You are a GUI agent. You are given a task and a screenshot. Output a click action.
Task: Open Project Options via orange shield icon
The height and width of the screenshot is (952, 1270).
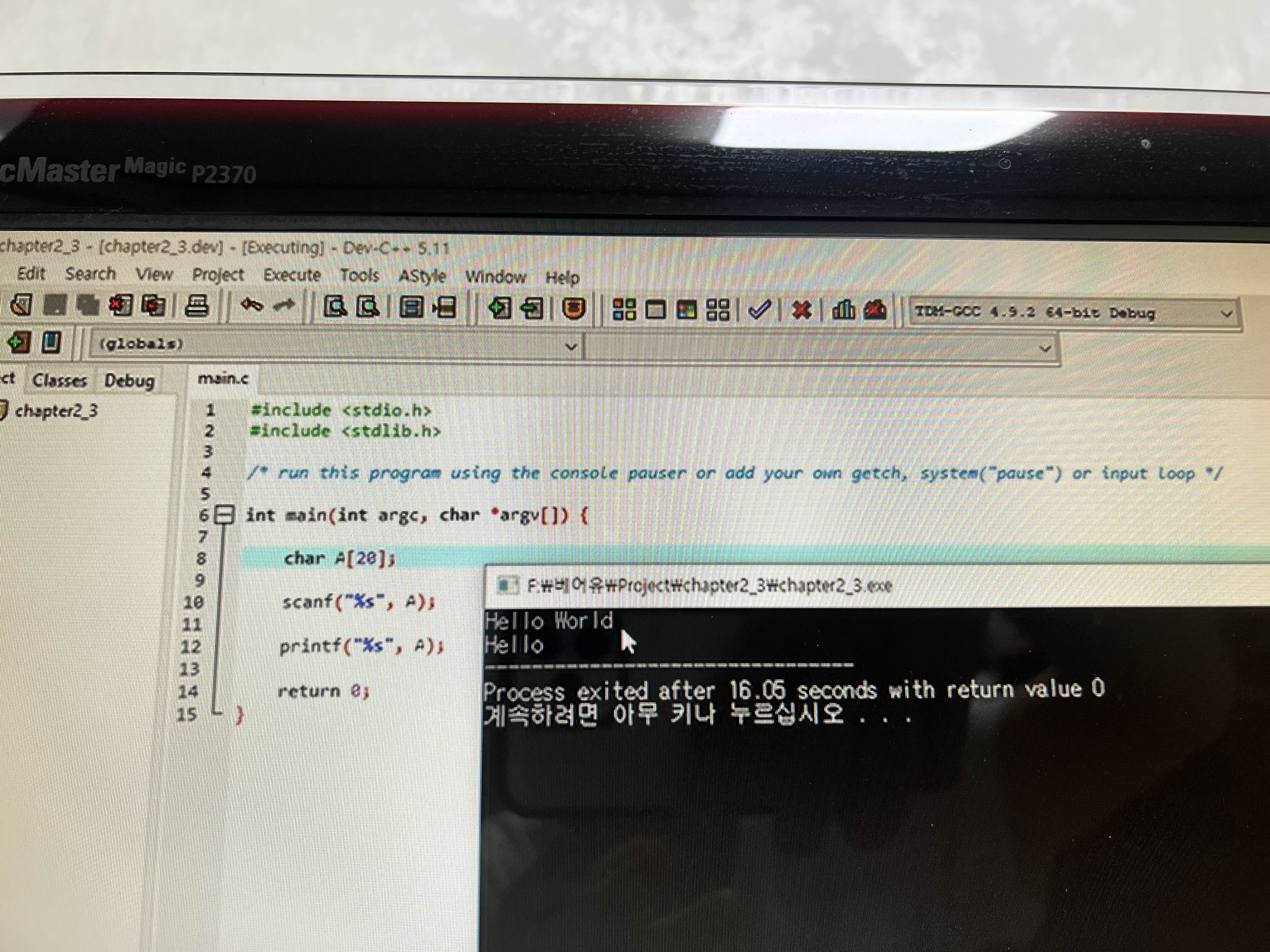[x=573, y=309]
